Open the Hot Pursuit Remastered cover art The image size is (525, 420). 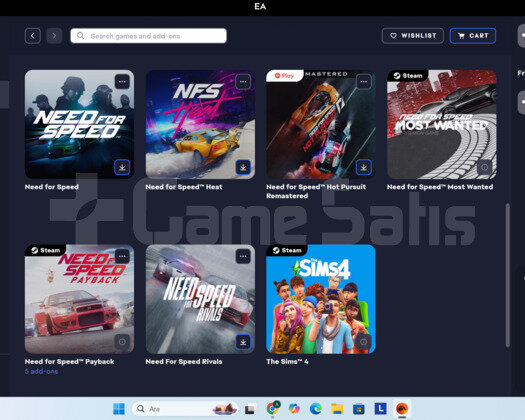[321, 124]
